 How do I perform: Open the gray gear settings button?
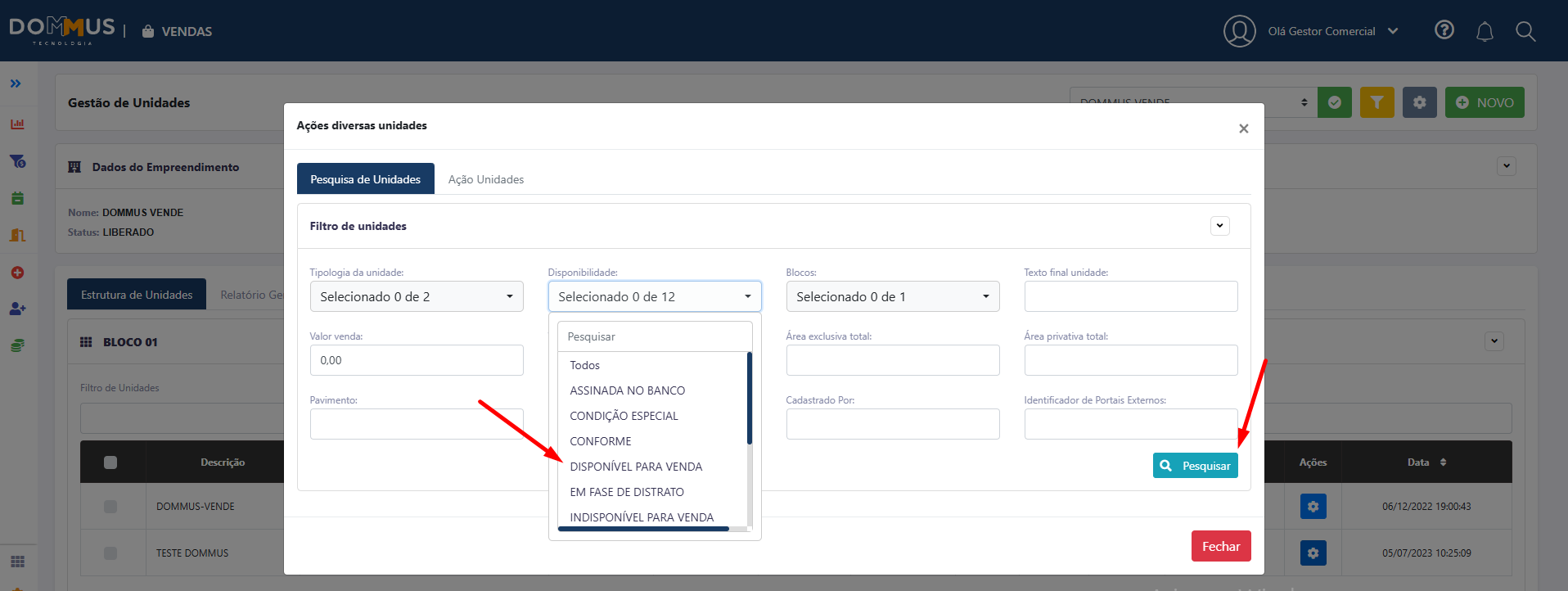point(1419,102)
